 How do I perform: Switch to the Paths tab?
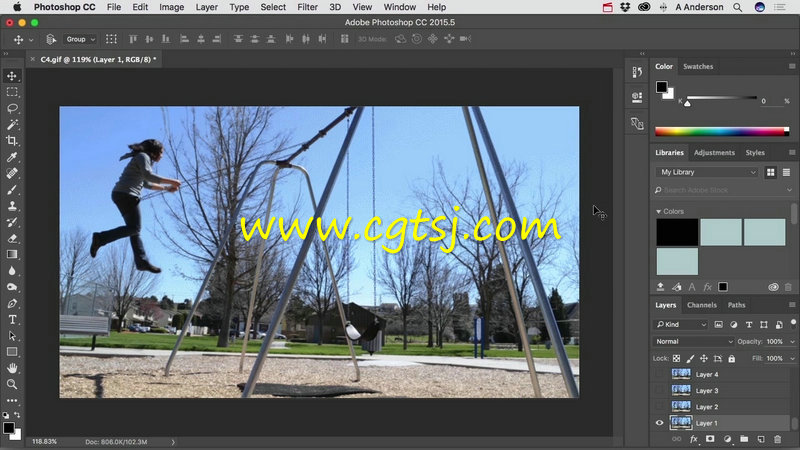pos(736,305)
